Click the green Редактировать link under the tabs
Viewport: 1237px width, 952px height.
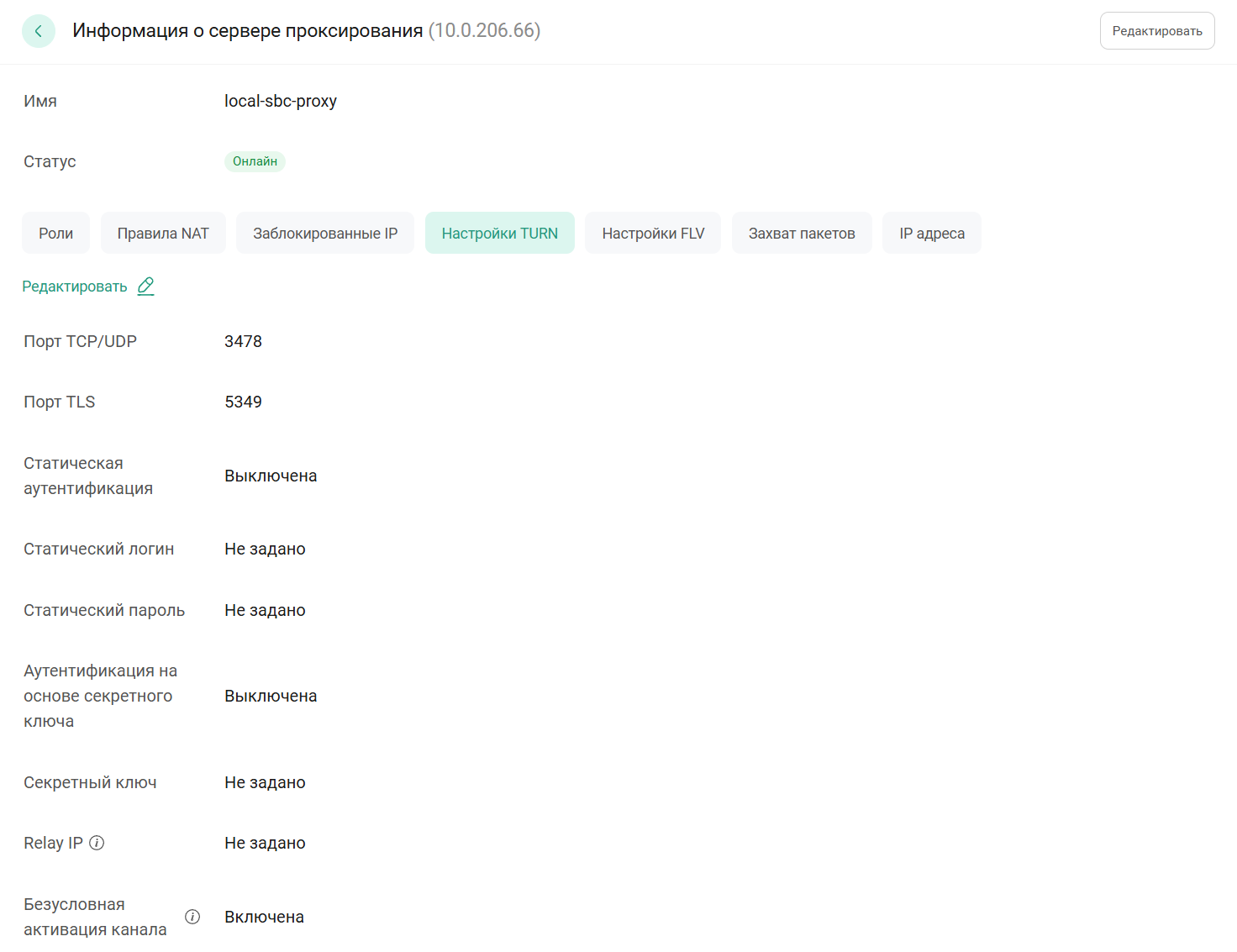[75, 287]
